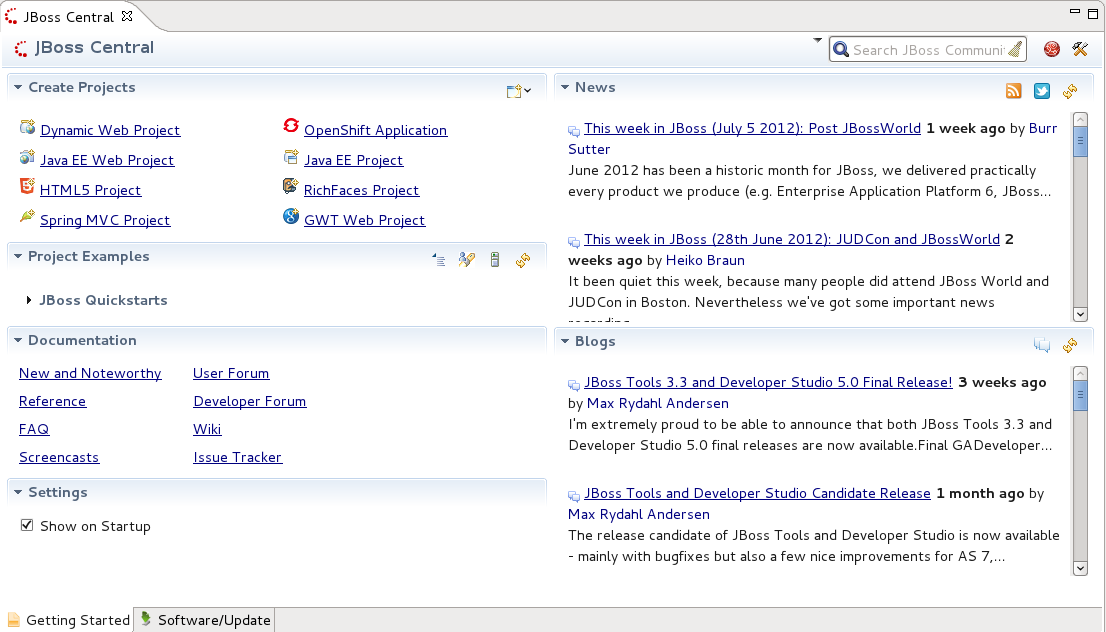
Task: Click the Search JBoss Community field
Action: coord(928,49)
